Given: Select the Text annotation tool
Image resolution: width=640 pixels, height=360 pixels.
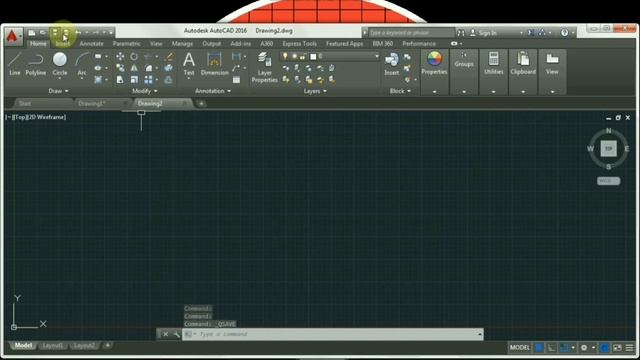Looking at the screenshot, I should (189, 64).
